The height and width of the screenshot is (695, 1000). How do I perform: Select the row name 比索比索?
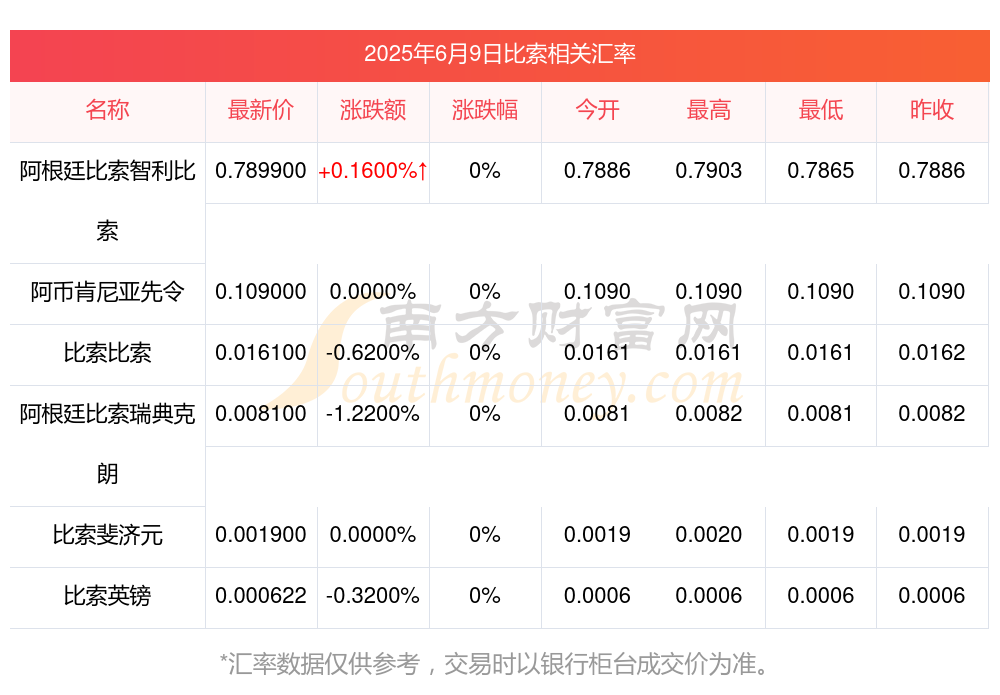tap(107, 353)
